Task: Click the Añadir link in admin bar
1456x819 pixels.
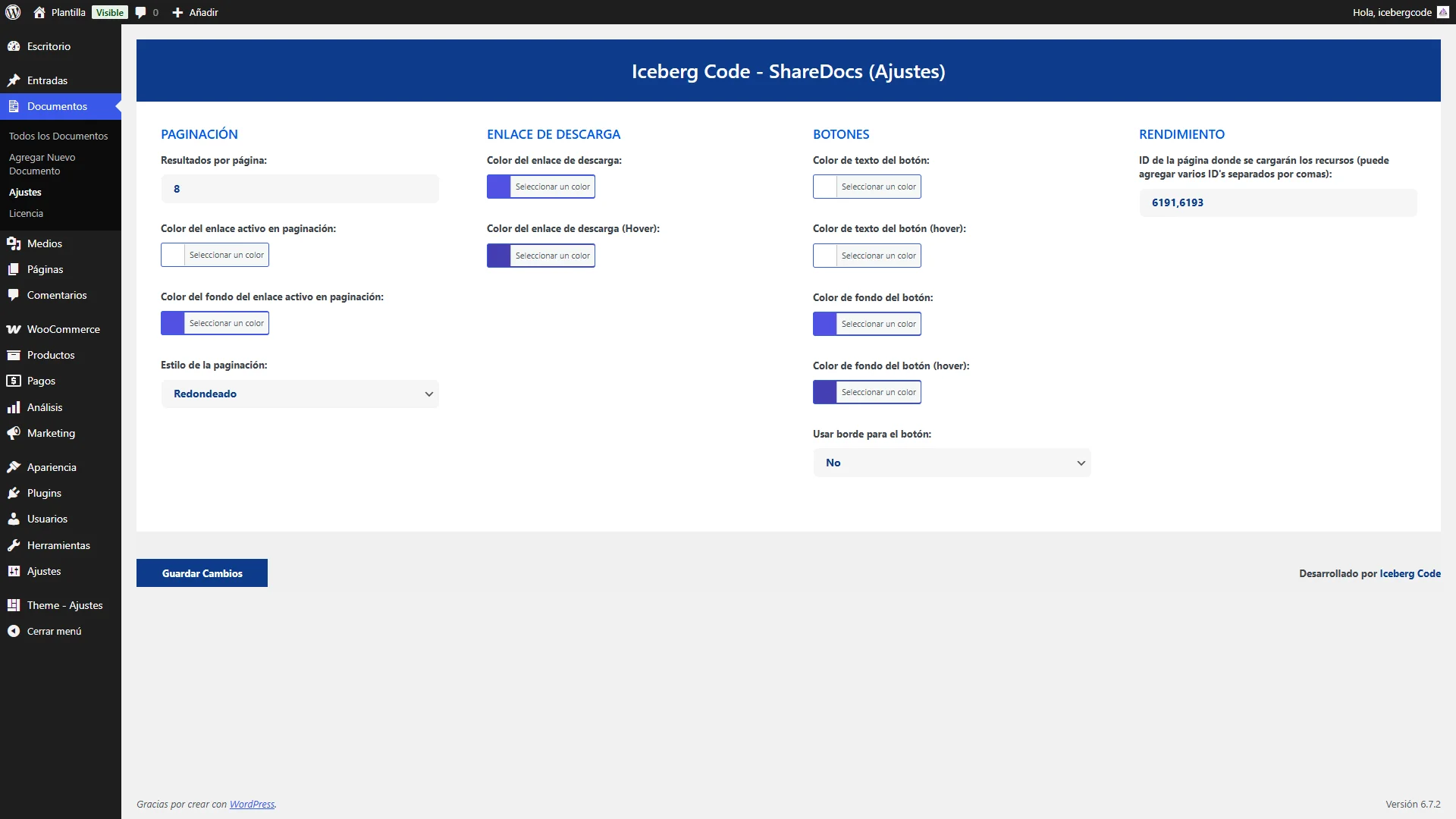Action: pos(203,12)
